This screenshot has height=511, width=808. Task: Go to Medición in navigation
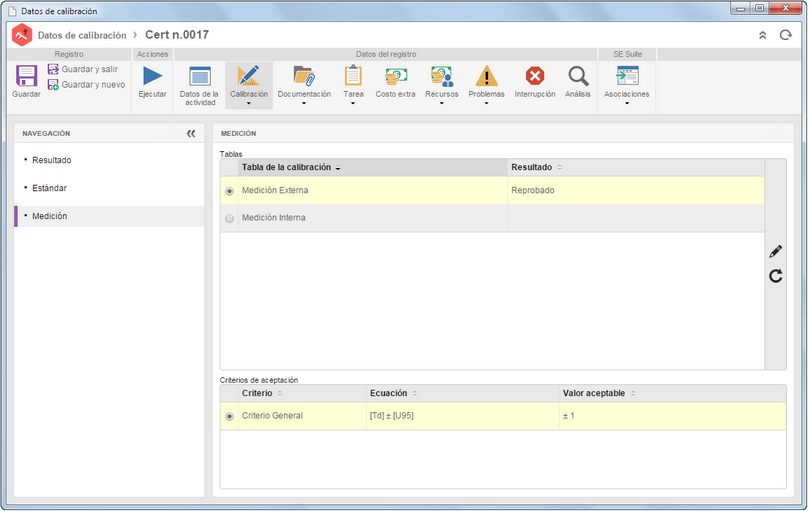tap(49, 216)
